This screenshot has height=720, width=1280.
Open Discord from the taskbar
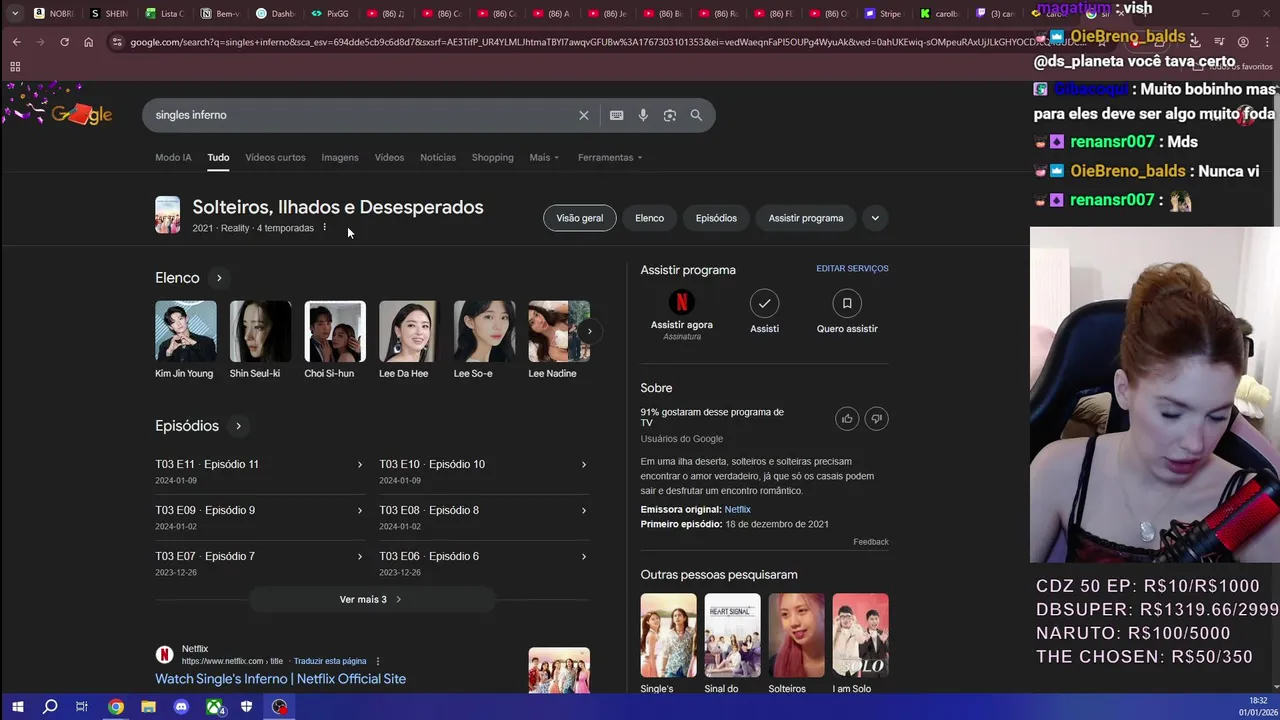tap(181, 707)
